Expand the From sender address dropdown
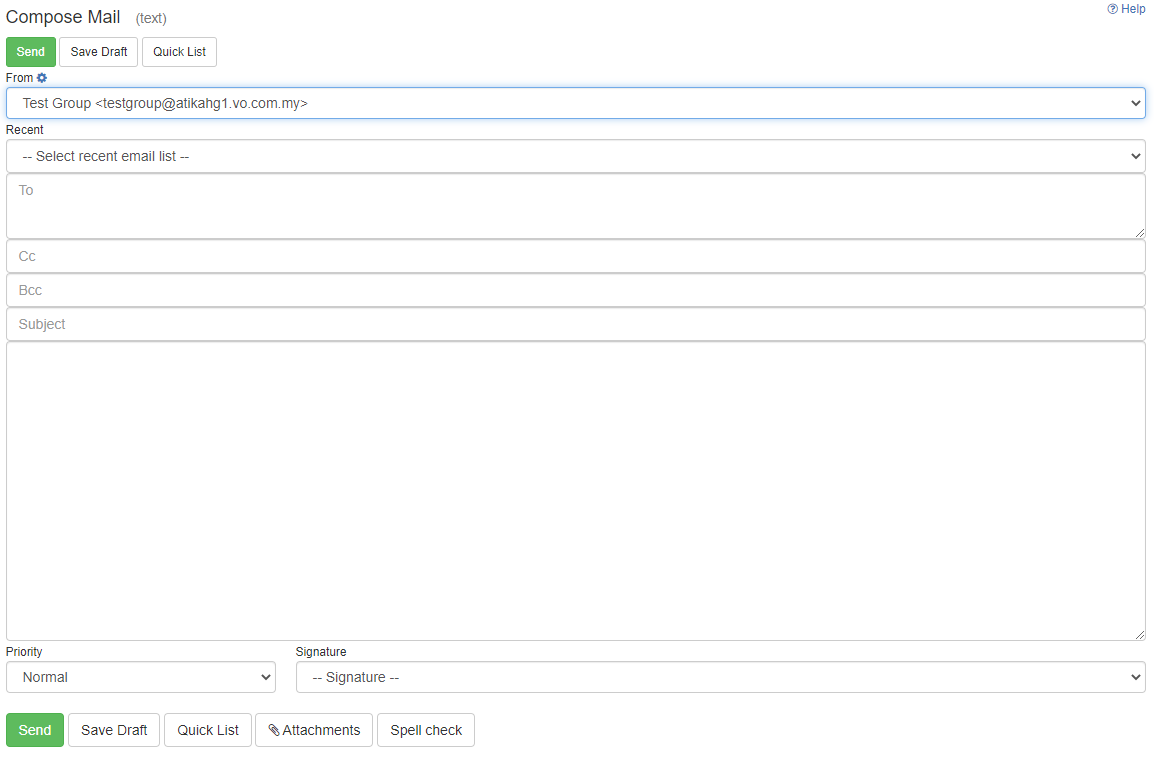Viewport: 1154px width, 758px height. point(576,103)
